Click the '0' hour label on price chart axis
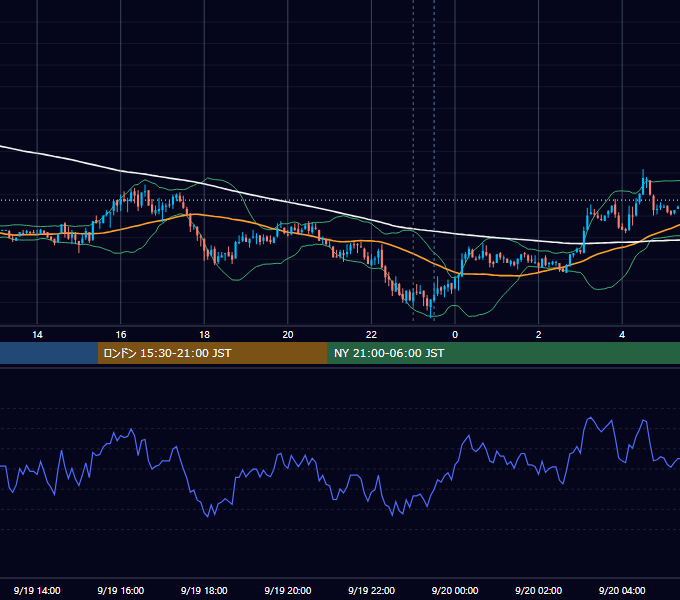 (x=455, y=335)
